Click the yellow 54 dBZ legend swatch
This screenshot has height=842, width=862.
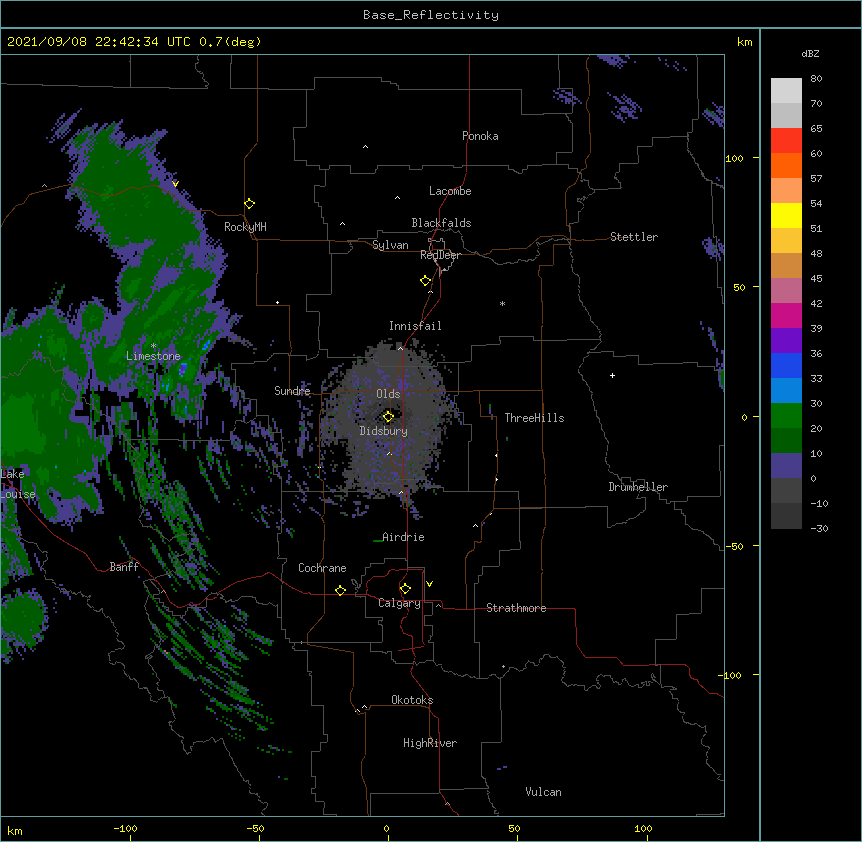coord(786,215)
